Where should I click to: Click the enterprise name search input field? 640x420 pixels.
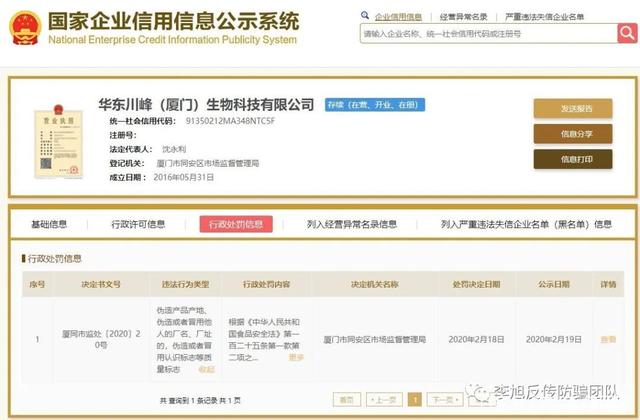[486, 34]
